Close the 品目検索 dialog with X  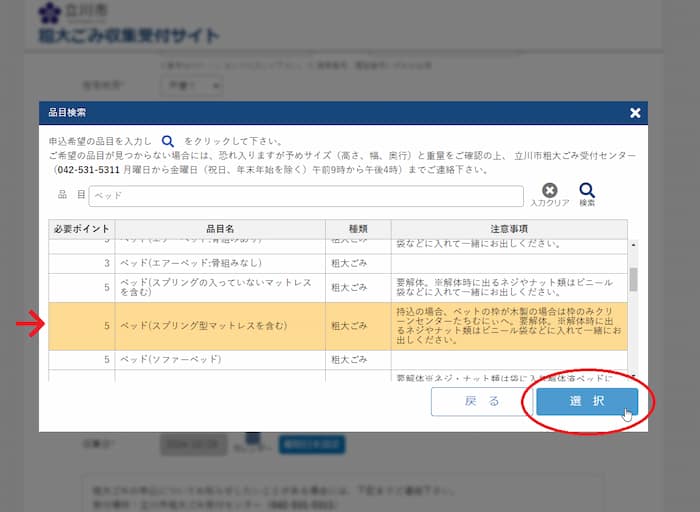[x=635, y=113]
